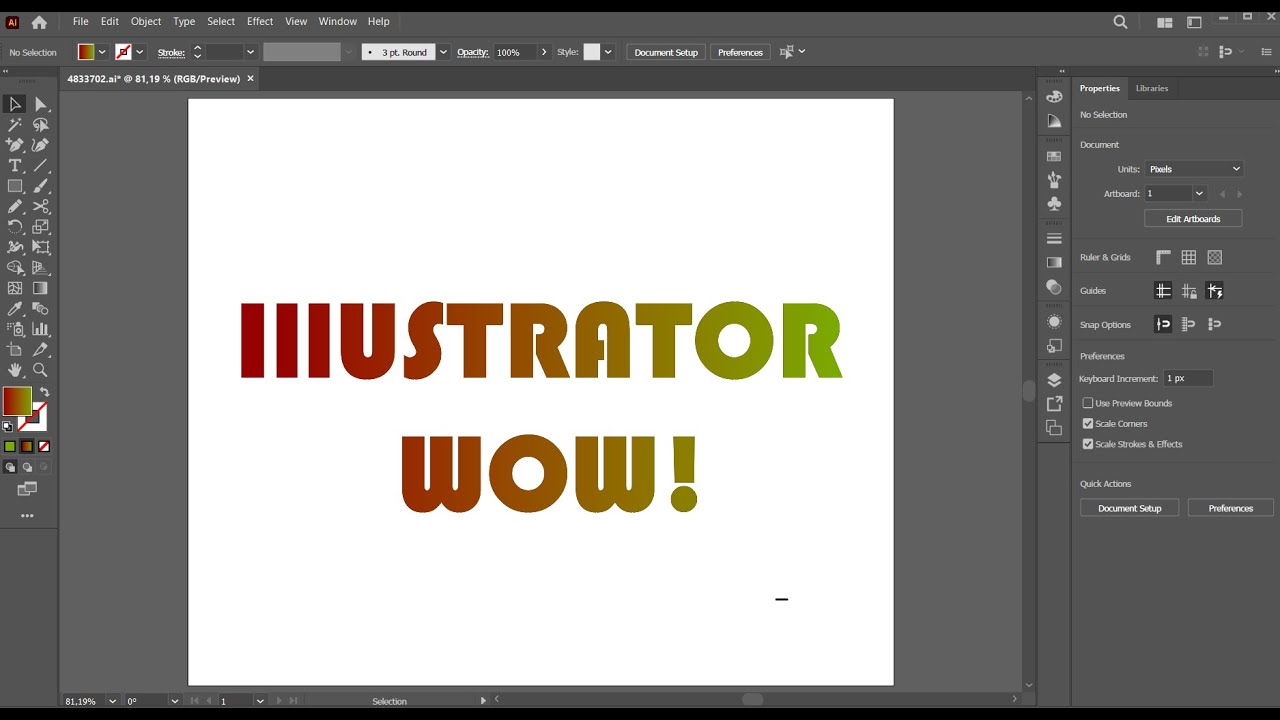Open the Color panel palette icon
The image size is (1280, 720).
pyautogui.click(x=1054, y=97)
